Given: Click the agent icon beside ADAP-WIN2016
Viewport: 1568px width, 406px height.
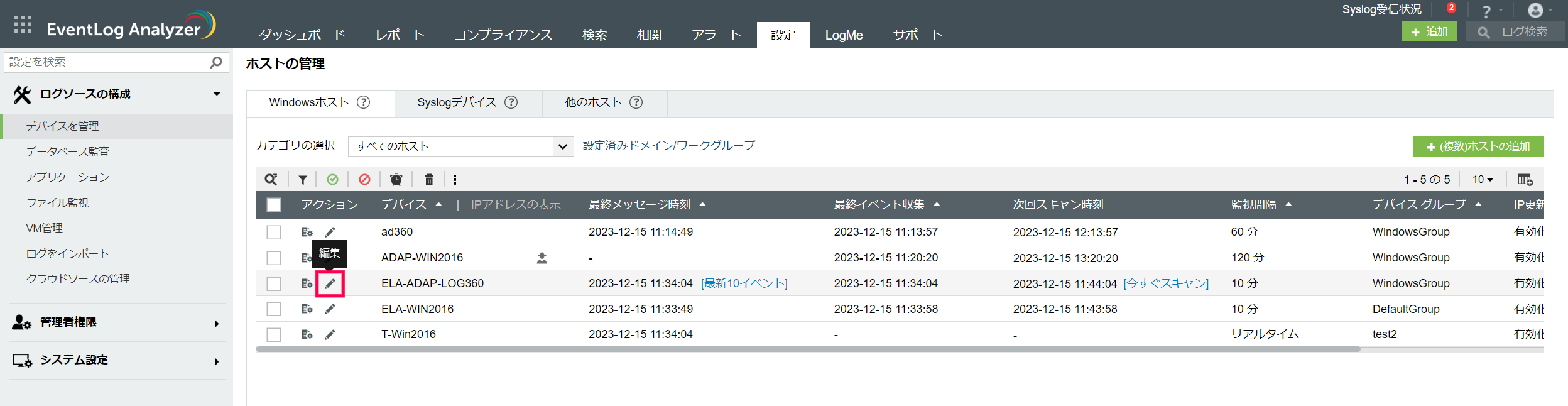Looking at the screenshot, I should click(542, 258).
